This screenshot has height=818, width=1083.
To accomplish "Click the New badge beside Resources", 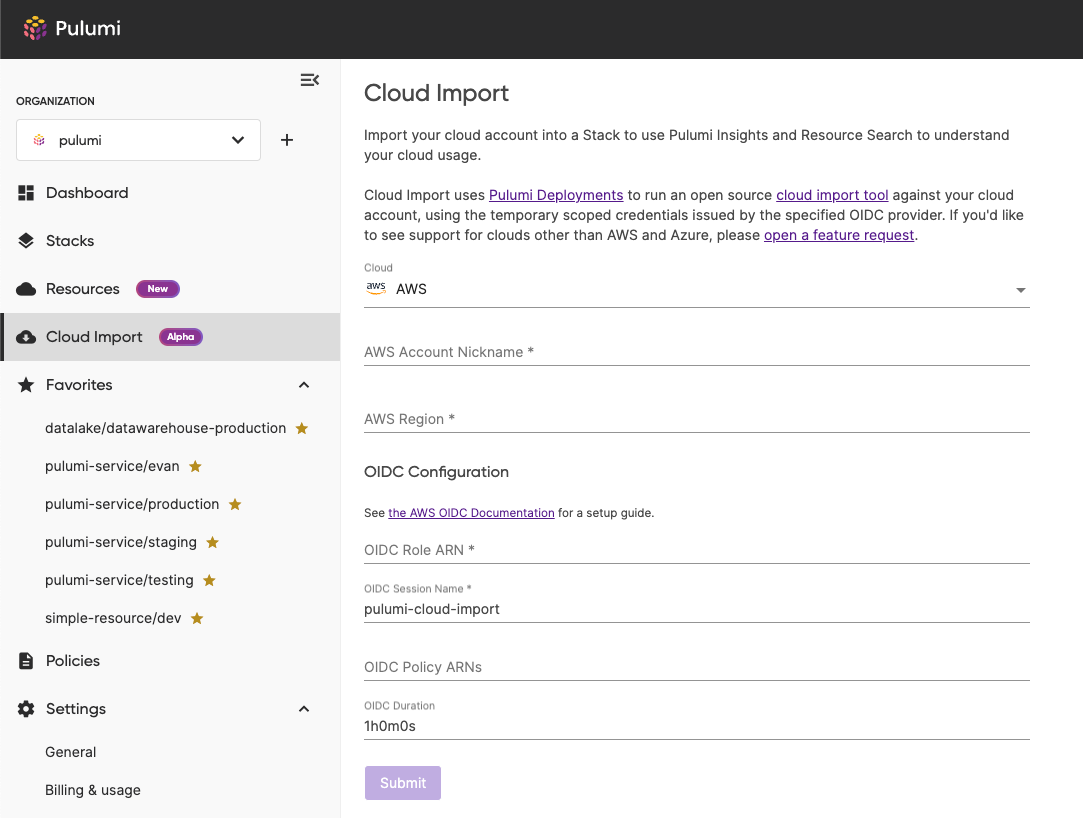I will [157, 289].
